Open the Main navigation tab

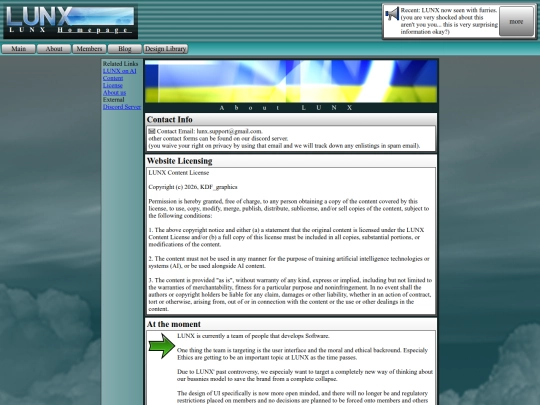(19, 49)
